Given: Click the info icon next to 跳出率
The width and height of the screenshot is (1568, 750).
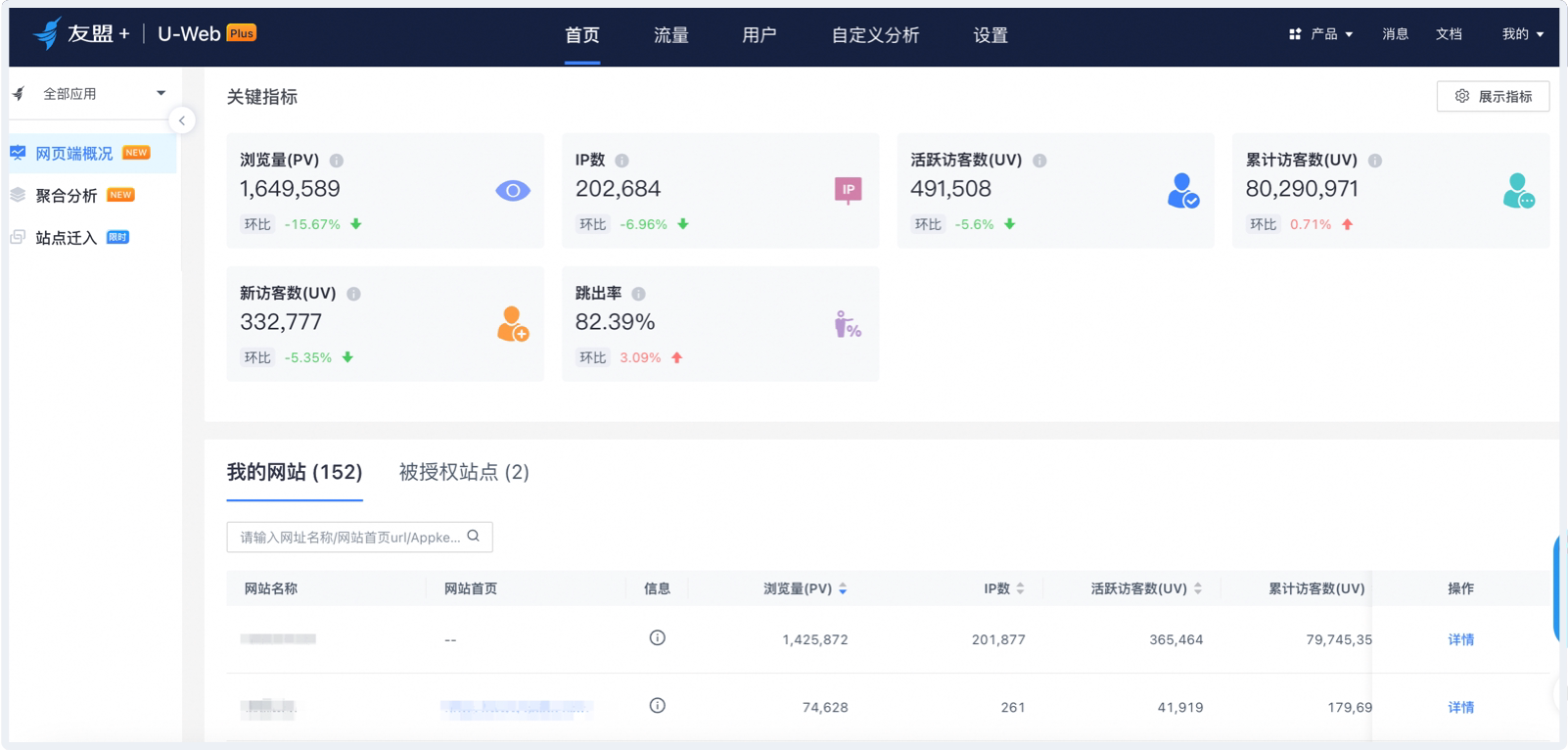Looking at the screenshot, I should 638,294.
